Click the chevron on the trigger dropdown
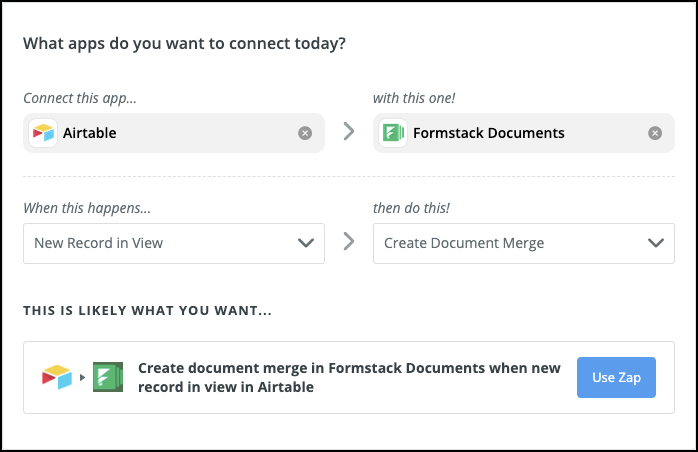The height and width of the screenshot is (452, 698). coord(306,243)
